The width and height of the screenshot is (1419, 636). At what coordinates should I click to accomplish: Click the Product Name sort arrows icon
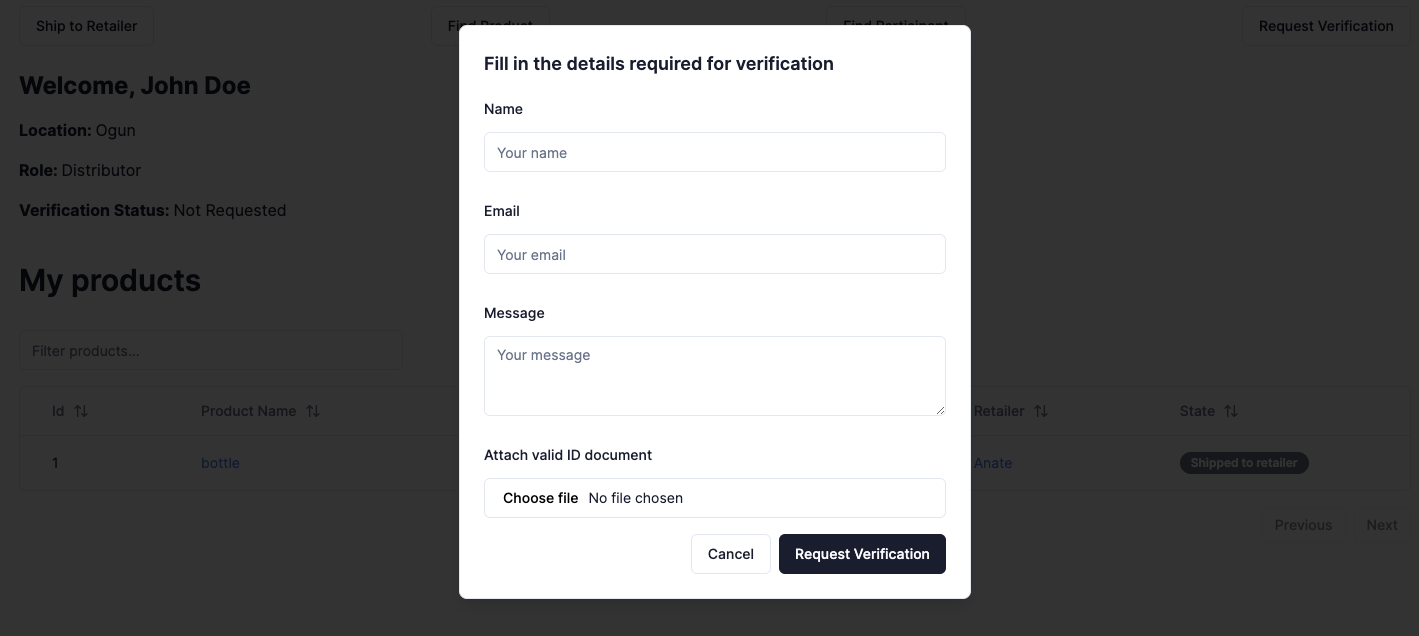coord(313,411)
